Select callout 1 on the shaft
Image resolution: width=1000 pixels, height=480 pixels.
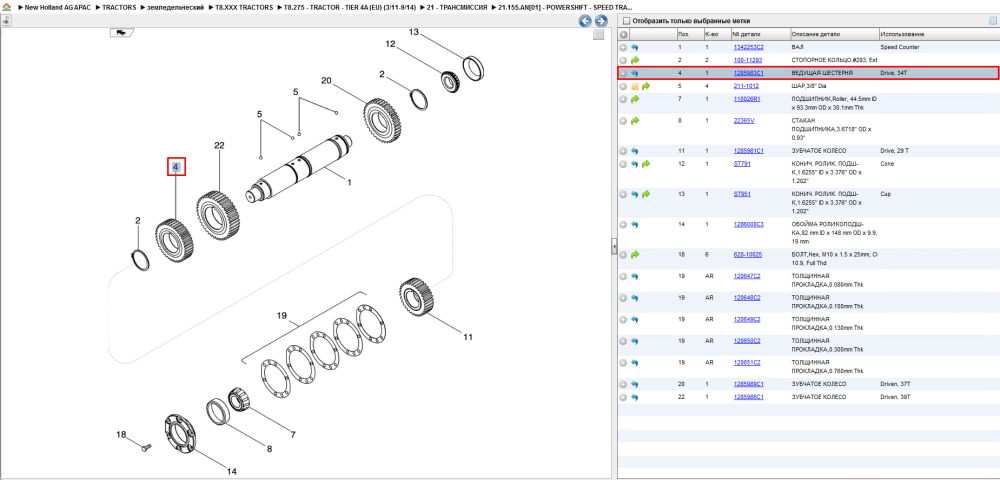click(349, 182)
